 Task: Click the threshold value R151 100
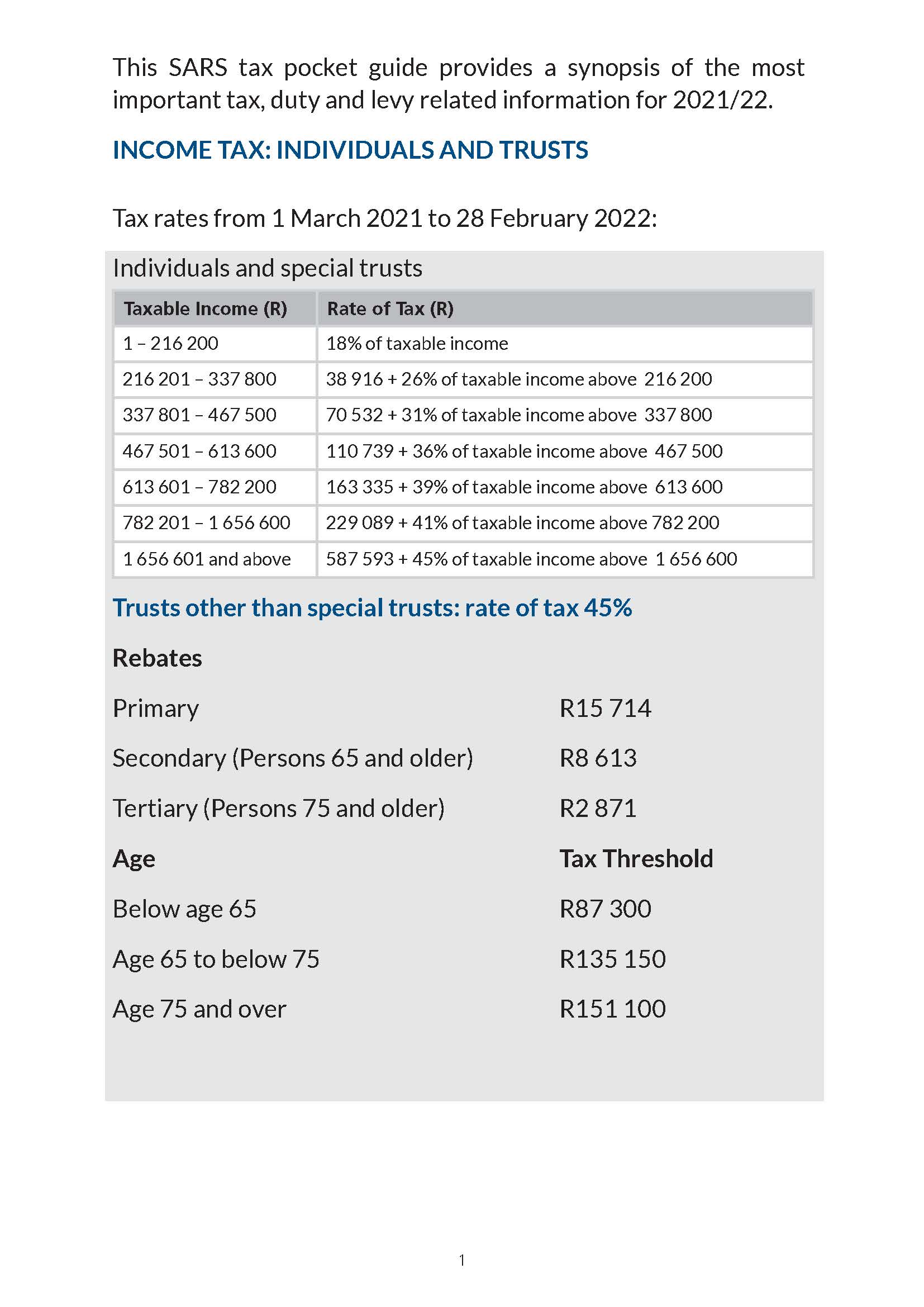coord(612,1009)
